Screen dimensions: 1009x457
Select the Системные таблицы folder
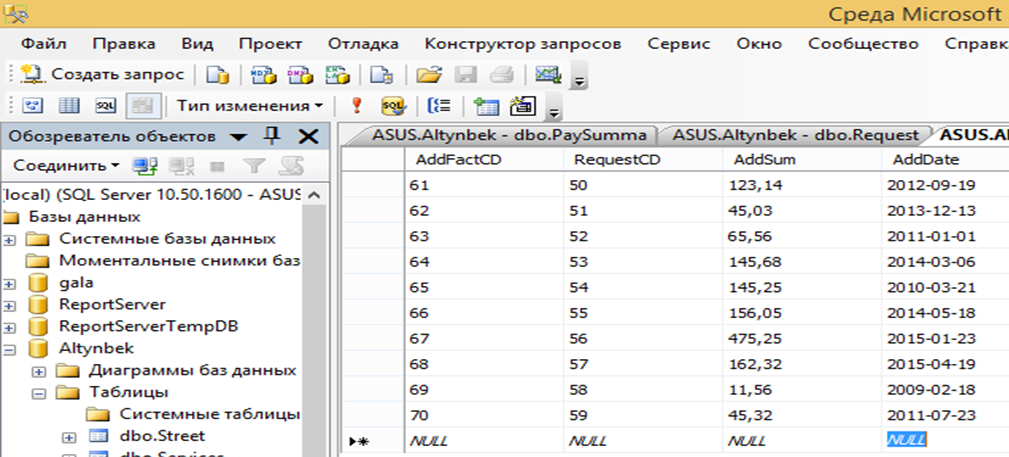tap(210, 414)
